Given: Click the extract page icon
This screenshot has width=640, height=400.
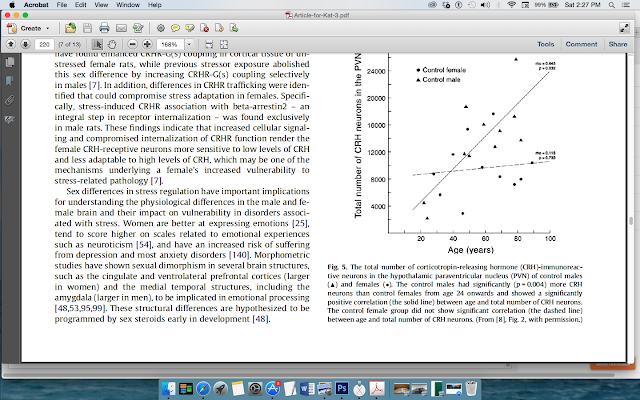Looking at the screenshot, I should pos(234,28).
